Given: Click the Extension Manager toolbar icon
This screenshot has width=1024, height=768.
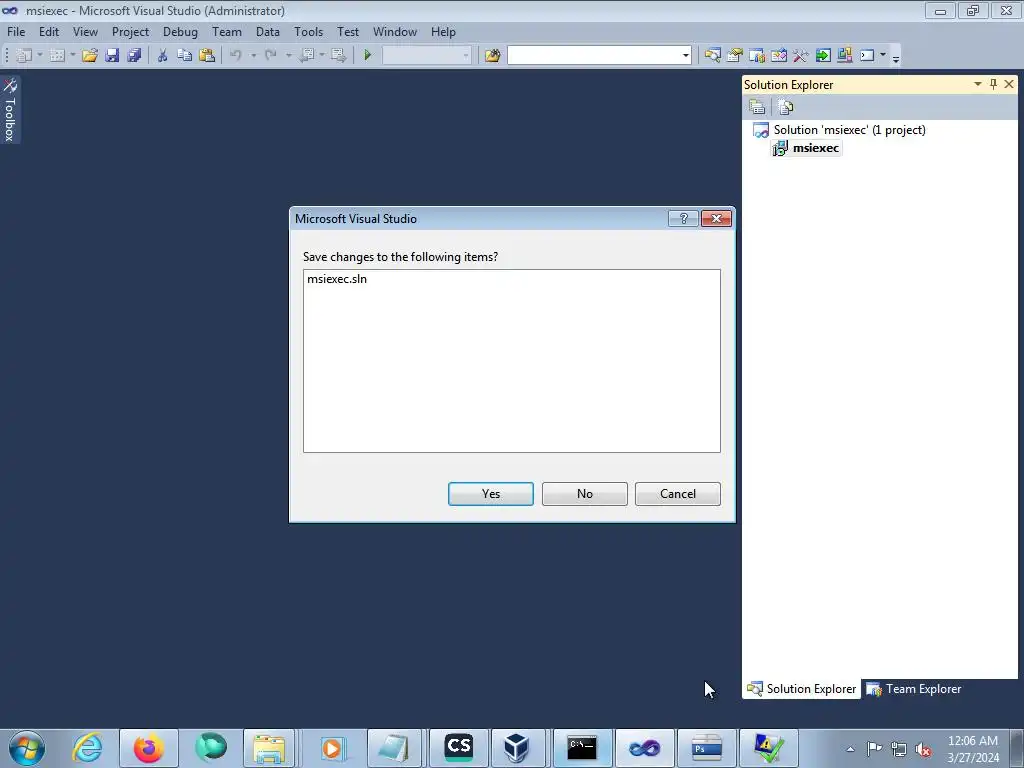Looking at the screenshot, I should [844, 56].
